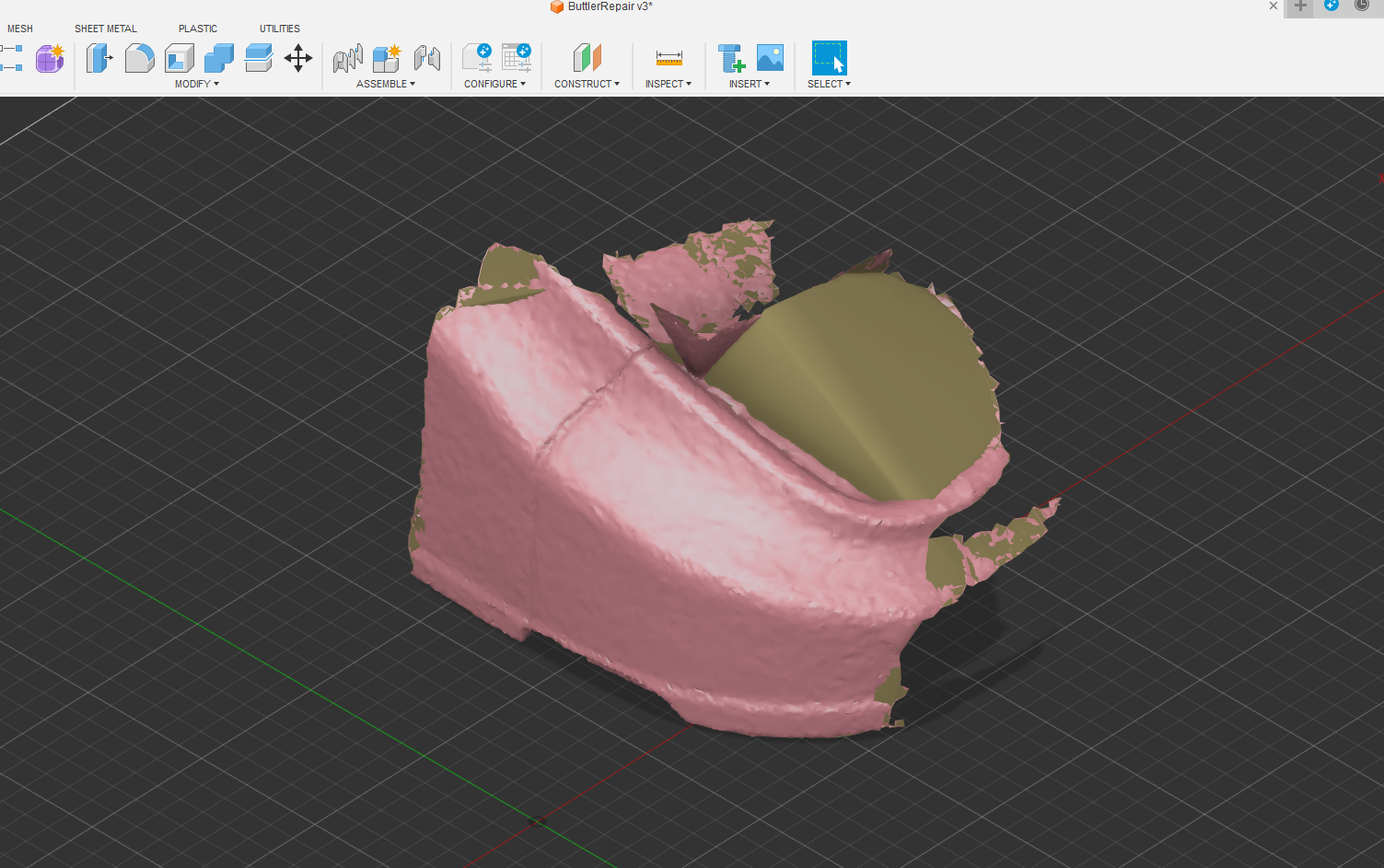Select the Move/Copy tool in the Modify panel

click(297, 58)
